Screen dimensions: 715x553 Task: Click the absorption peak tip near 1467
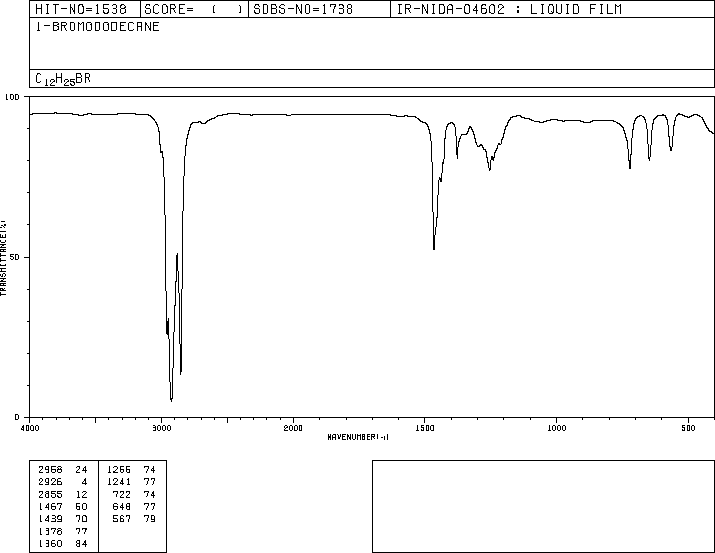[434, 248]
